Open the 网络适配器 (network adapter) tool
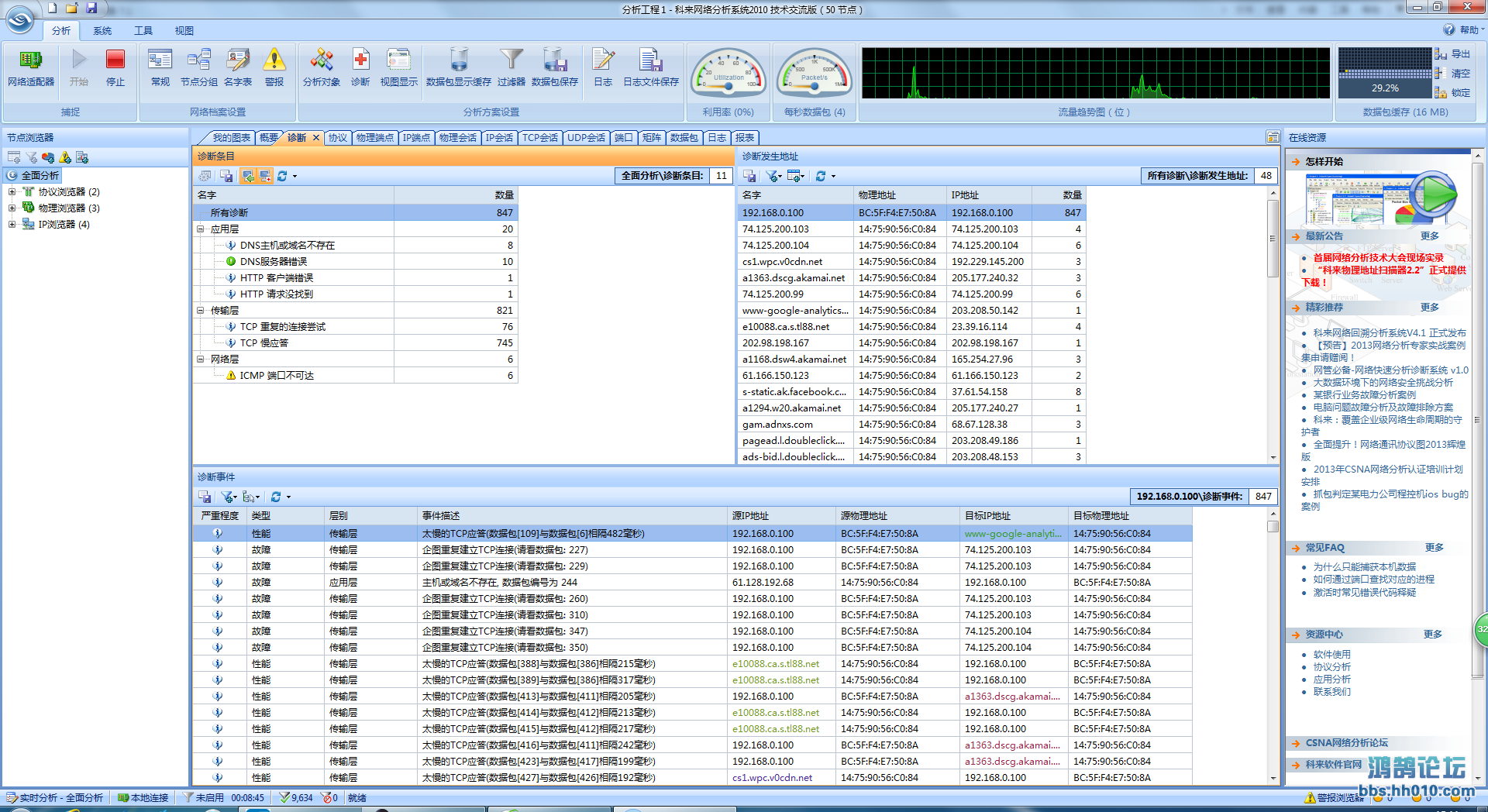The image size is (1488, 812). point(31,67)
